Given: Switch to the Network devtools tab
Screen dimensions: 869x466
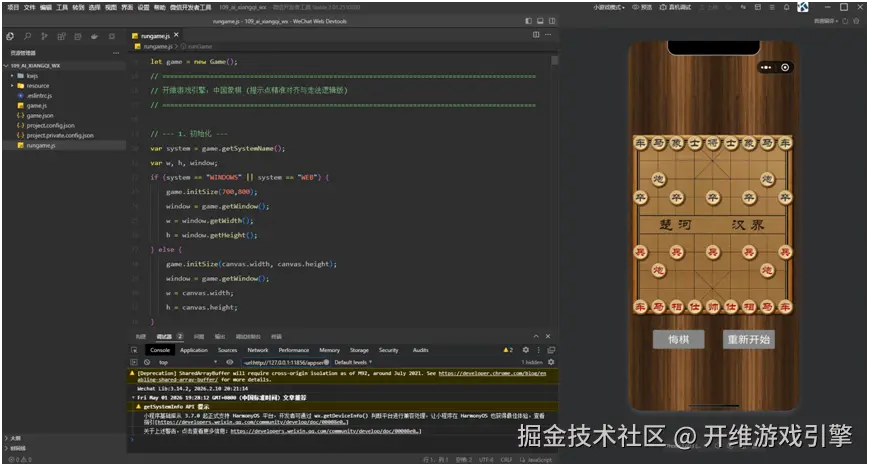Looking at the screenshot, I should [x=258, y=350].
